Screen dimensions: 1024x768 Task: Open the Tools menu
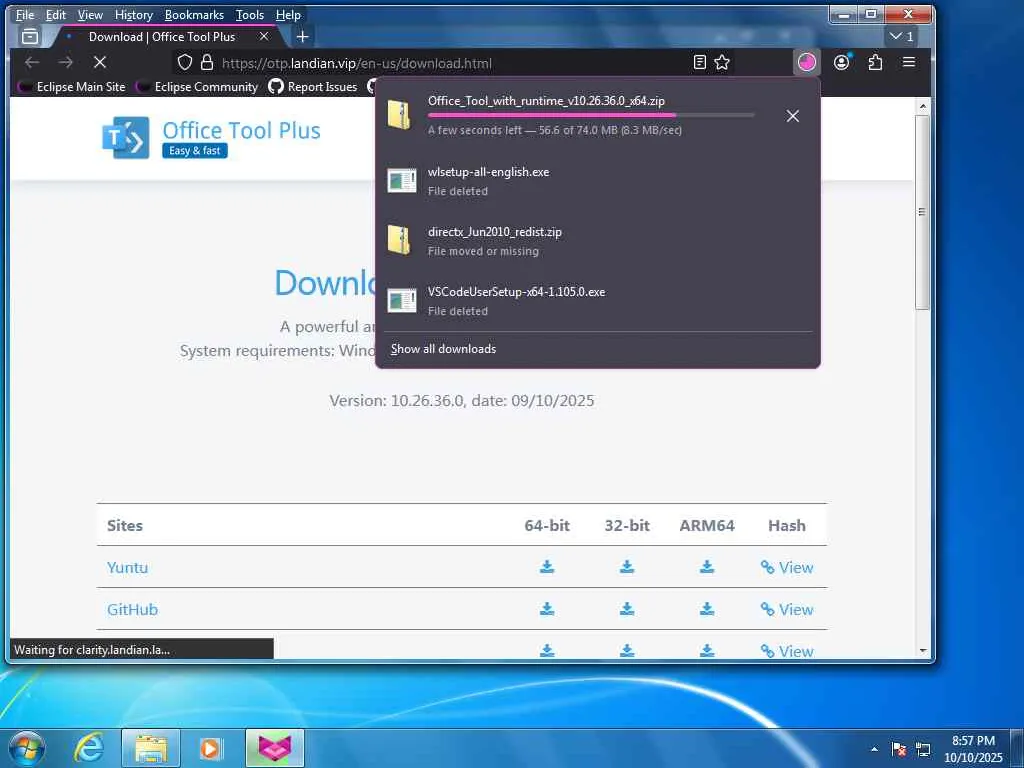pyautogui.click(x=249, y=14)
